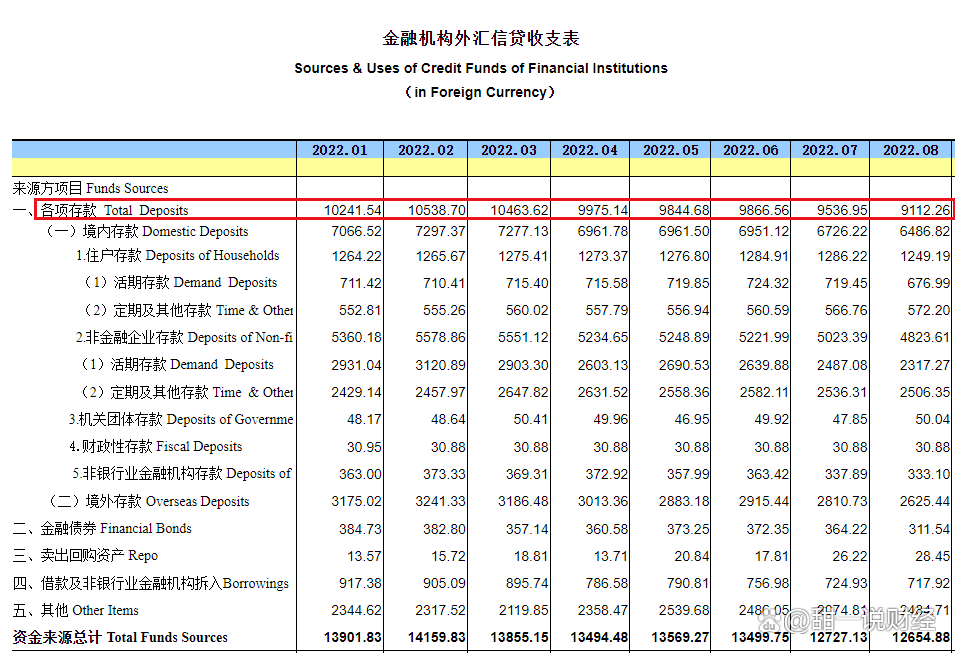The width and height of the screenshot is (955, 653).
Task: Click the 各项存款 Total Deposits row label
Action: (x=114, y=210)
